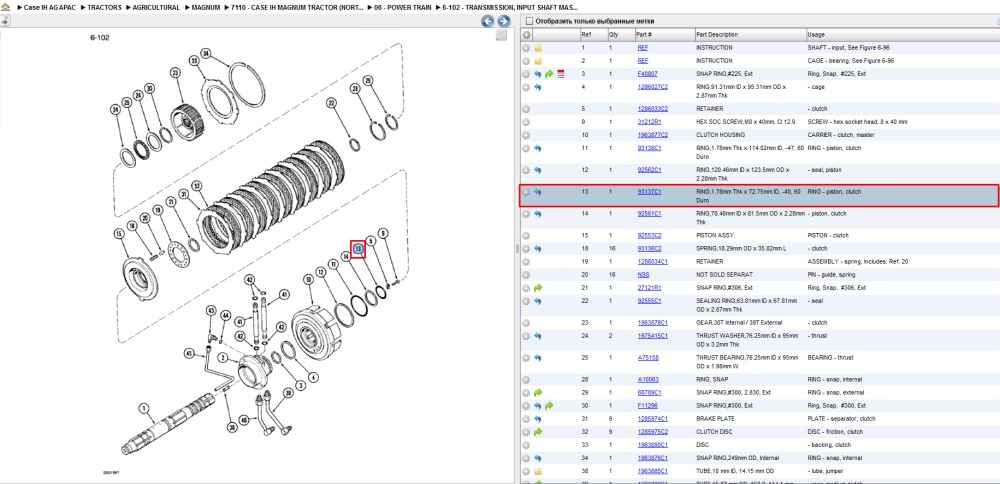Click the blue arrow icon in Ref 11 row
The height and width of the screenshot is (484, 1000).
538,148
